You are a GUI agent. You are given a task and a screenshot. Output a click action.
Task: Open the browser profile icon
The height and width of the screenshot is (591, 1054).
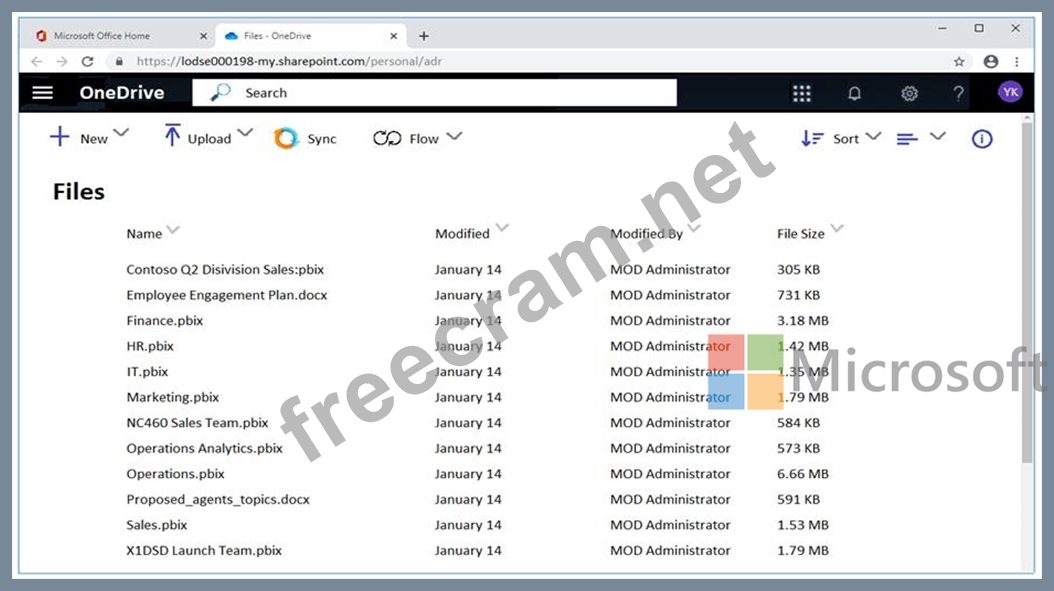click(x=991, y=61)
